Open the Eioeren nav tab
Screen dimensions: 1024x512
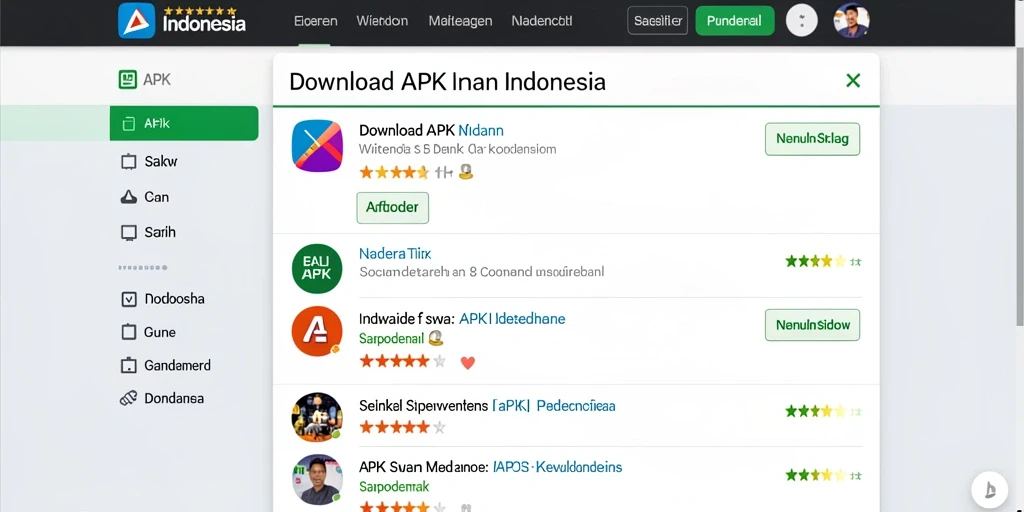[315, 21]
